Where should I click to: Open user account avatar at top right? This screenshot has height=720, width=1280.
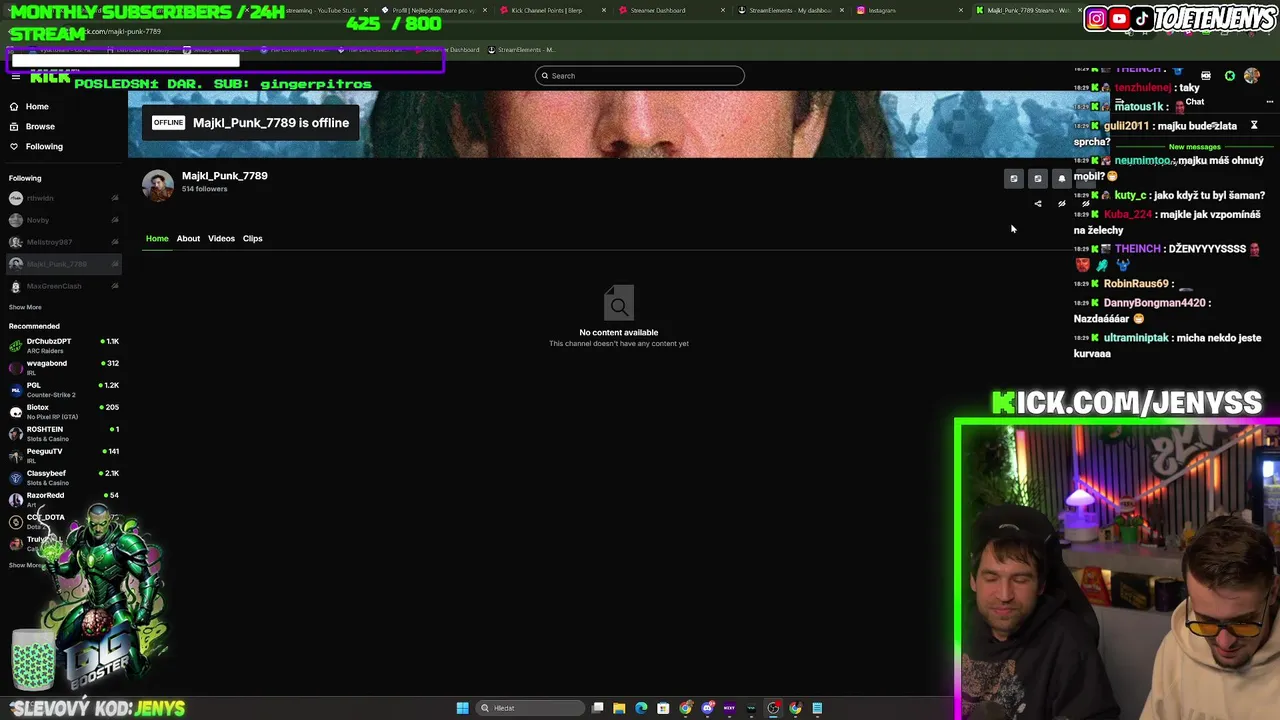click(x=1251, y=76)
